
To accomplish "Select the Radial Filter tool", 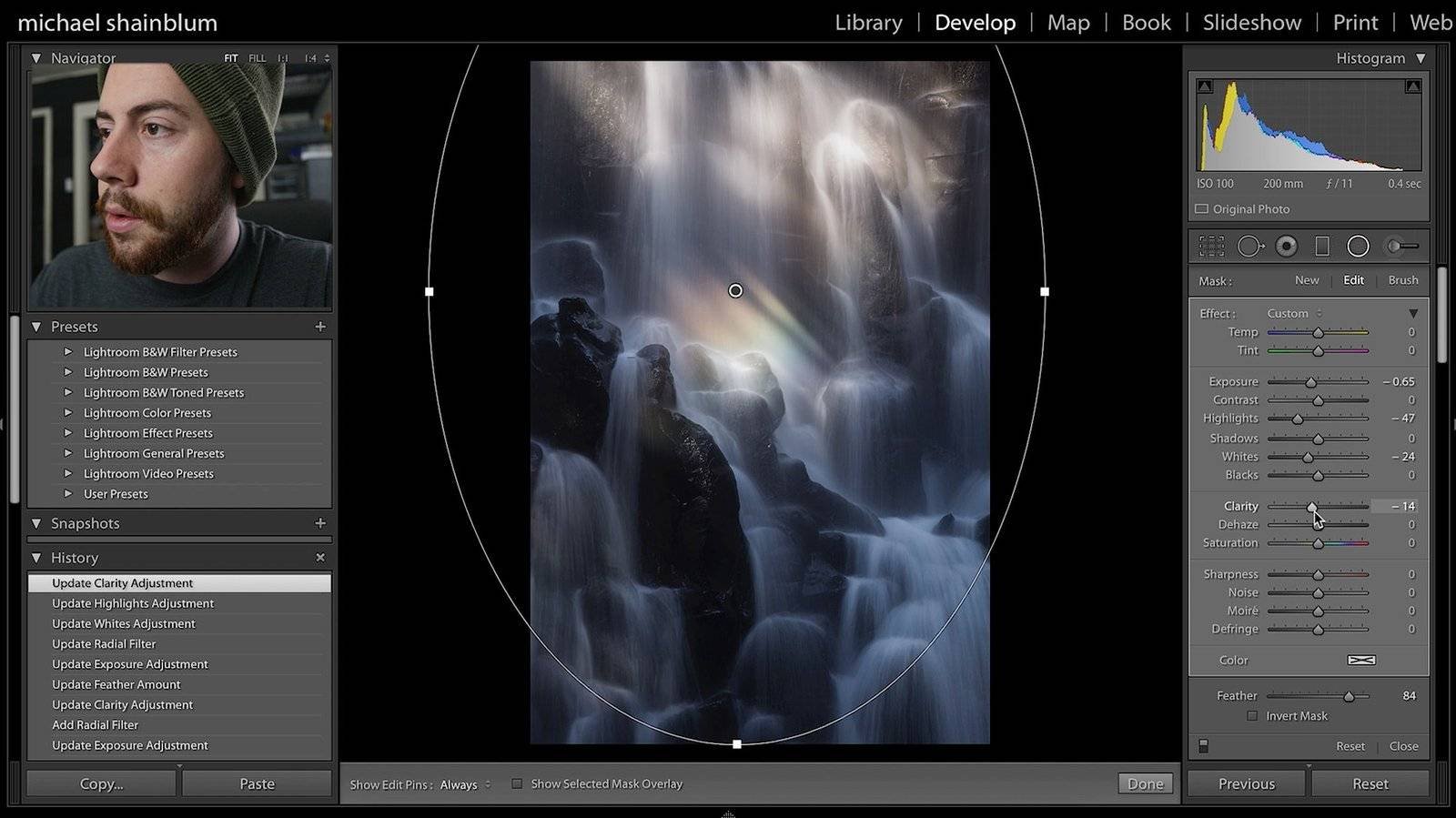I will coord(1358,247).
